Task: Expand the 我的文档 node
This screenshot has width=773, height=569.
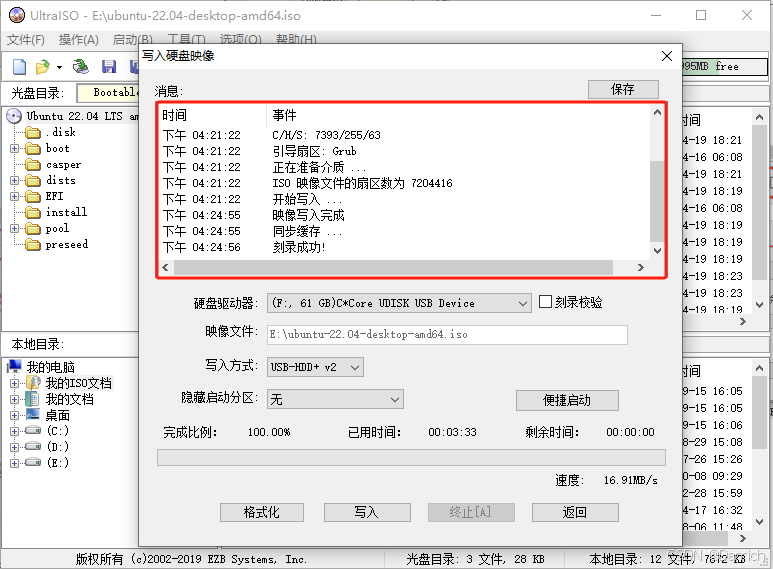Action: 14,399
